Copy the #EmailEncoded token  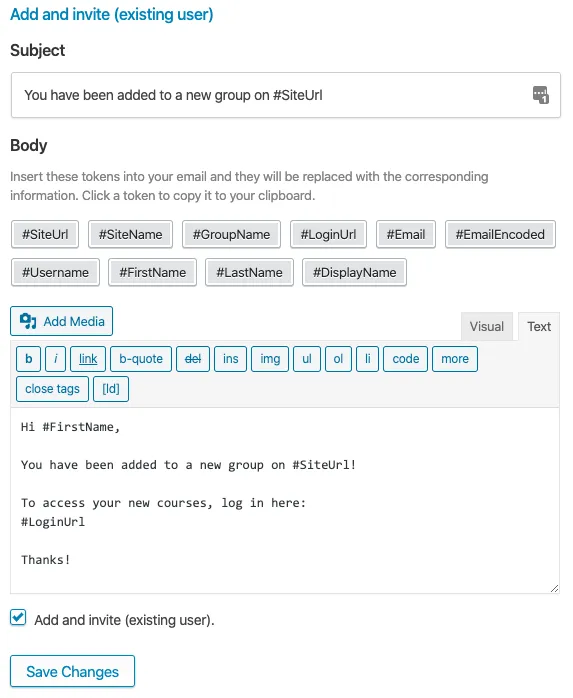click(500, 234)
